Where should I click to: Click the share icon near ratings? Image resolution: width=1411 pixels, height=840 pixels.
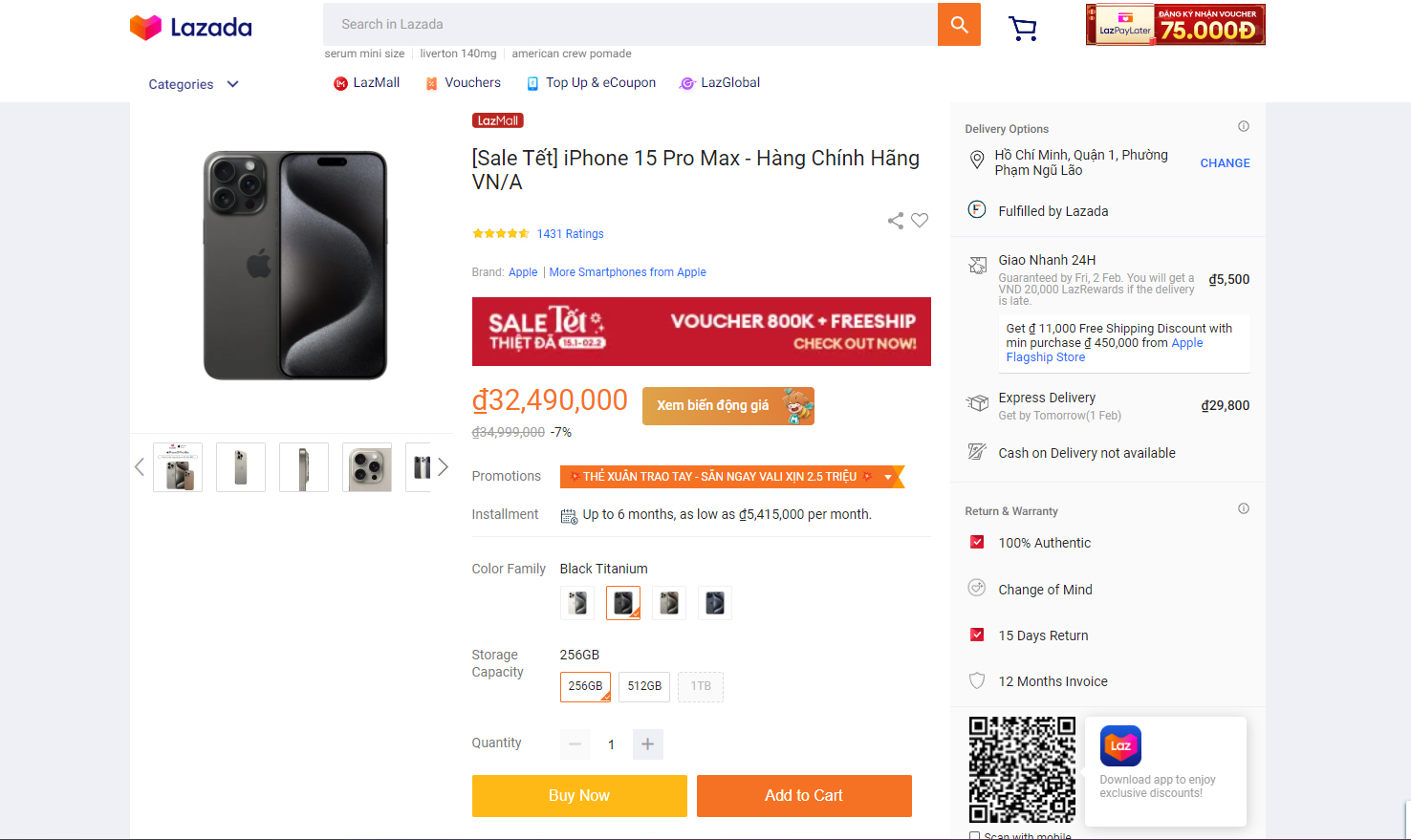click(896, 221)
